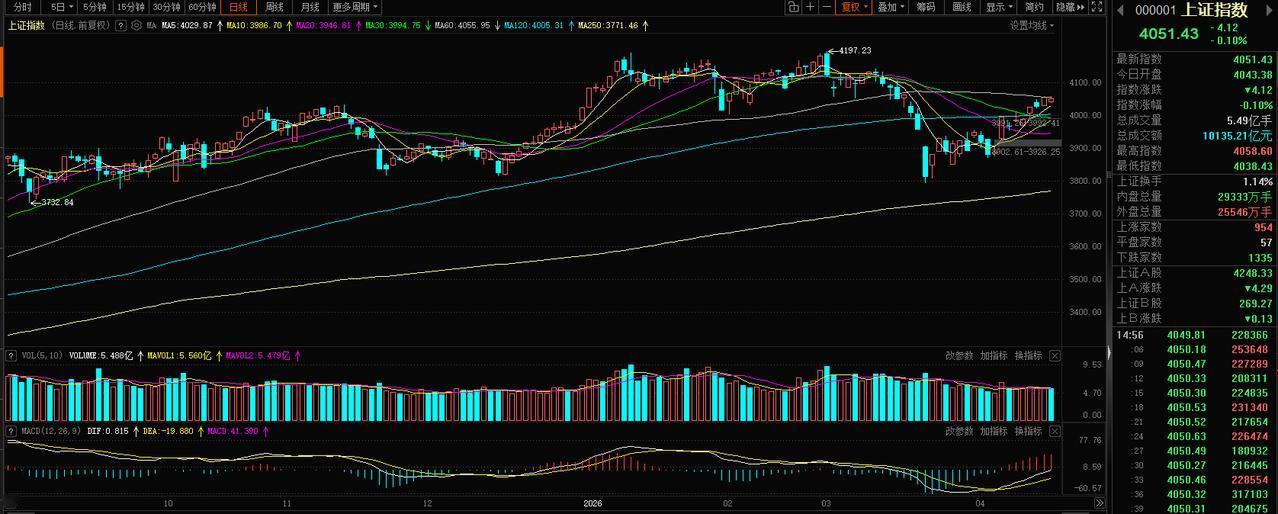Close the MACD indicator panel
This screenshot has height=514, width=1278.
tap(1054, 431)
